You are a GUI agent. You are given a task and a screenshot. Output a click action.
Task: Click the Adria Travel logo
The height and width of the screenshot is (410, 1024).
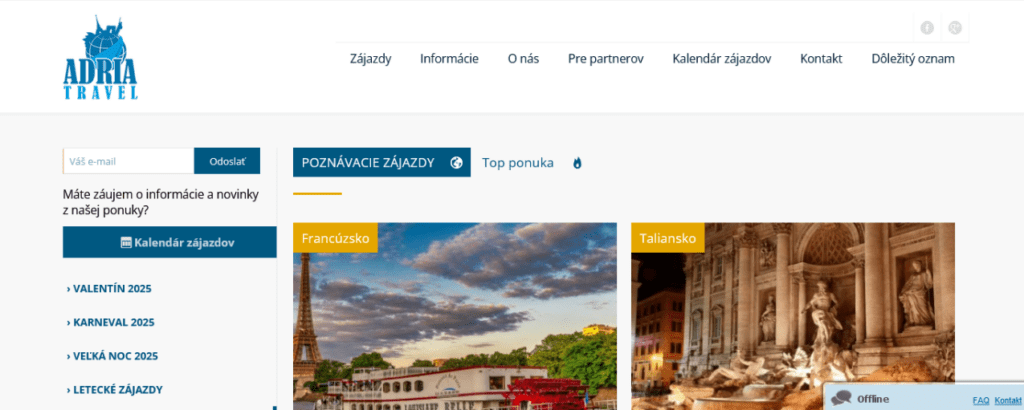[x=101, y=57]
